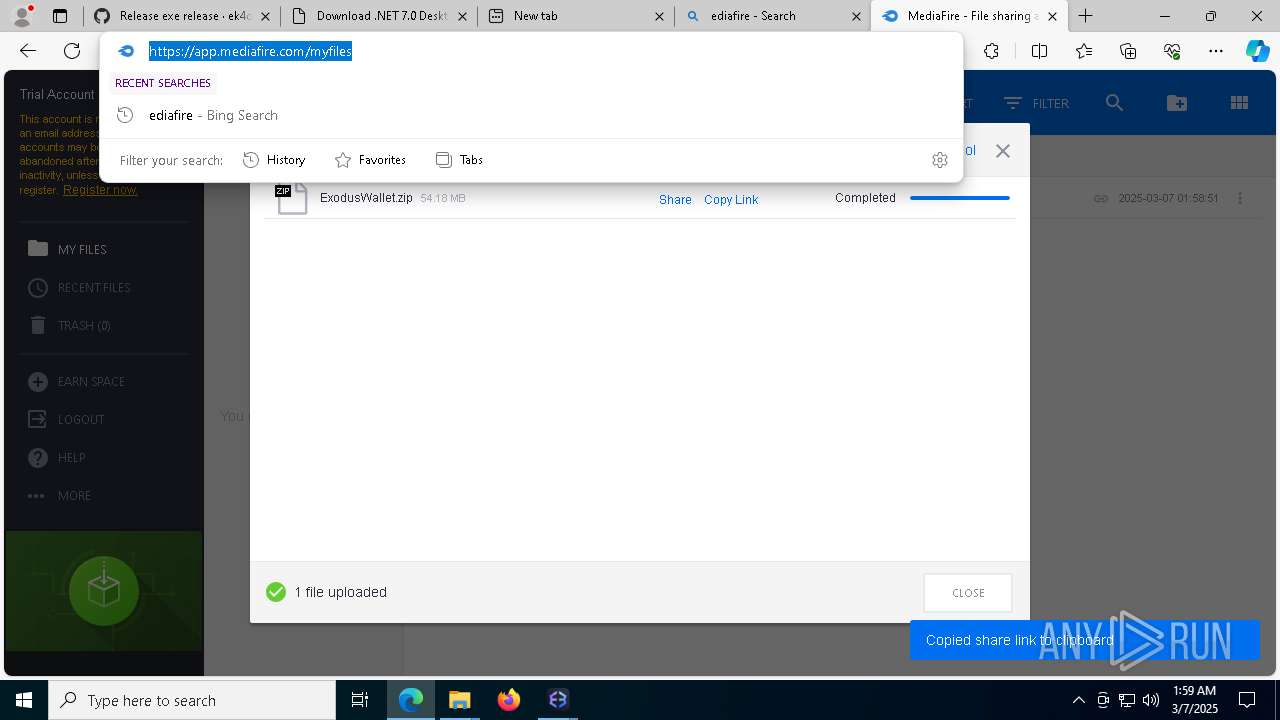Open the tab actions menu icon
The image size is (1280, 720).
60,16
